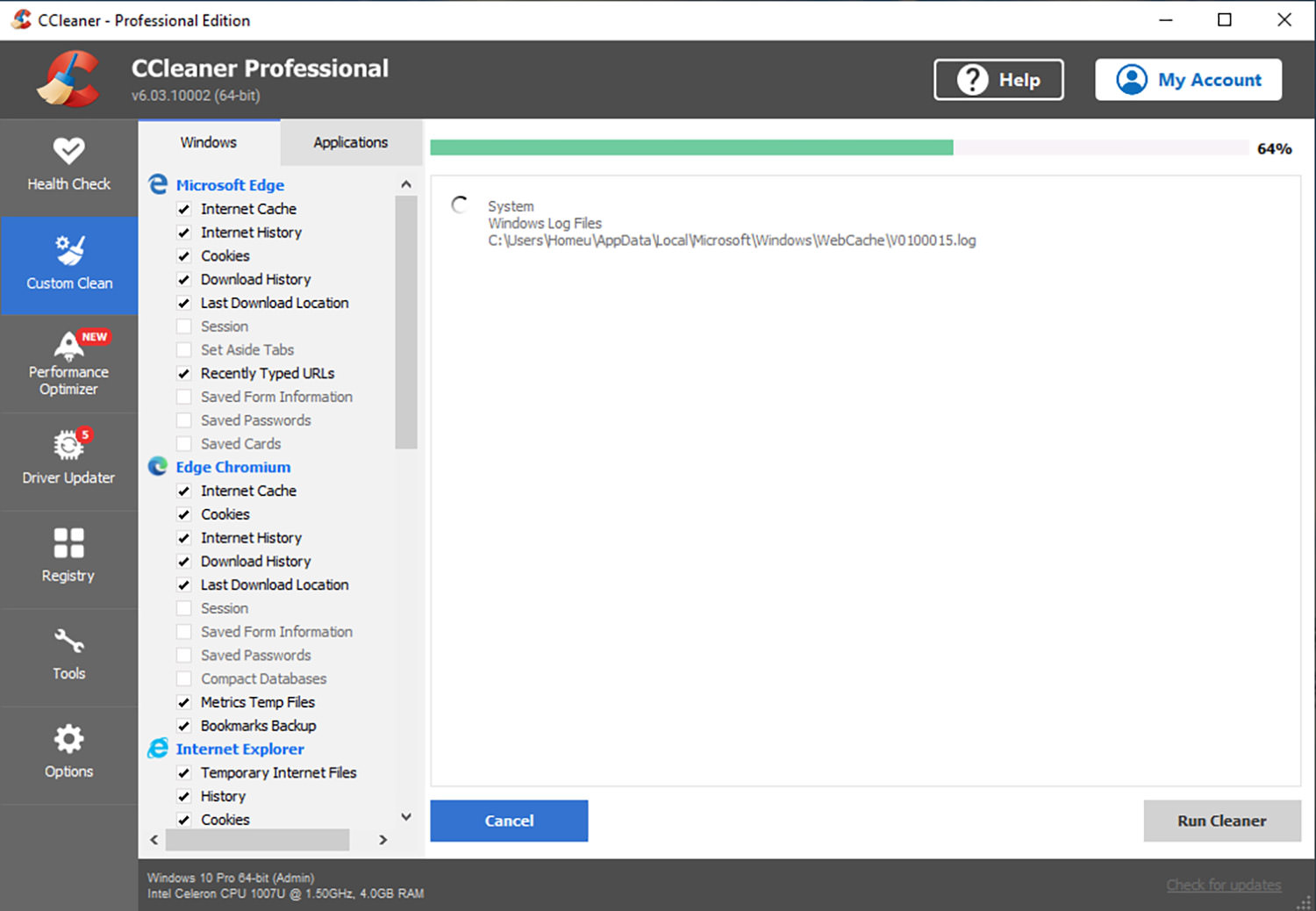
Task: Minimize the CCleaner window
Action: pyautogui.click(x=1166, y=19)
